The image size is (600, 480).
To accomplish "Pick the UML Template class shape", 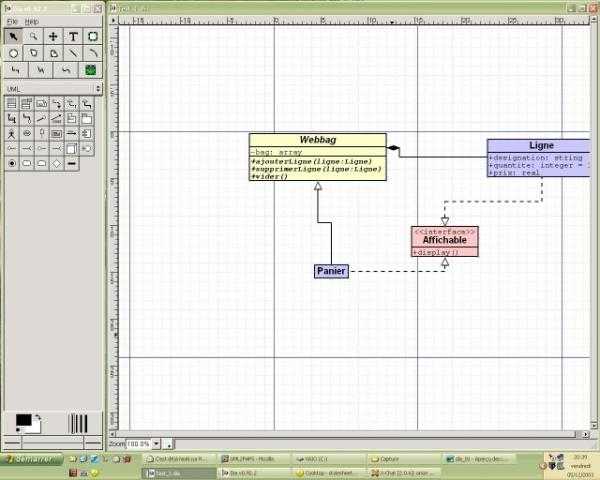I will tap(27, 104).
